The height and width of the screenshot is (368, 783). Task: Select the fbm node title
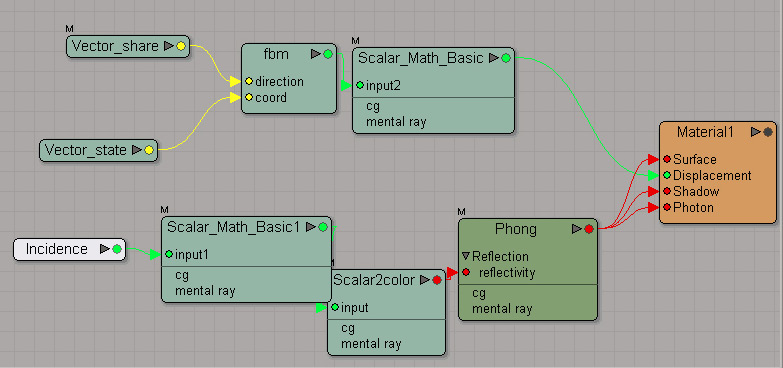(x=276, y=54)
